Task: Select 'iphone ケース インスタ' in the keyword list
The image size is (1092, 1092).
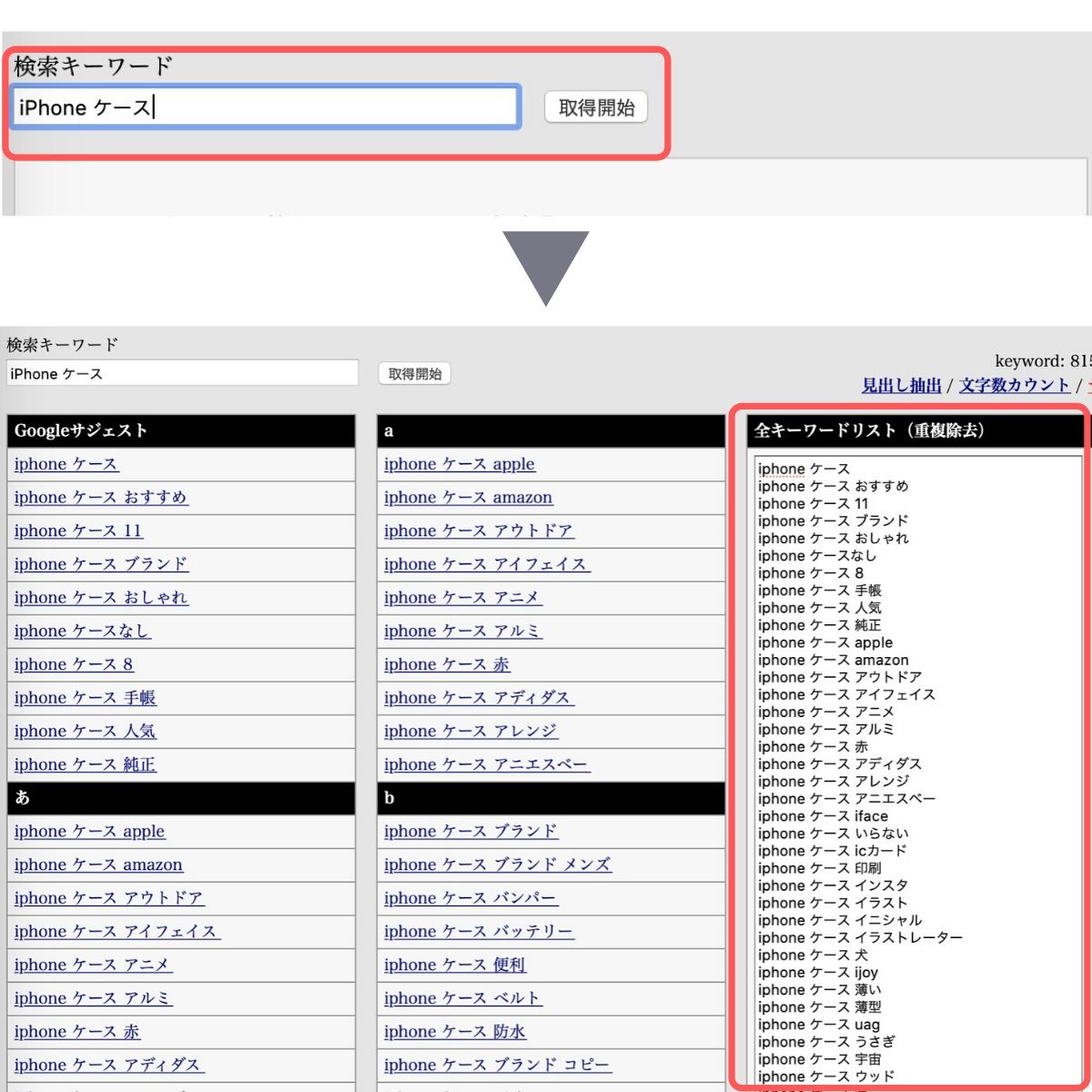Action: [x=833, y=885]
